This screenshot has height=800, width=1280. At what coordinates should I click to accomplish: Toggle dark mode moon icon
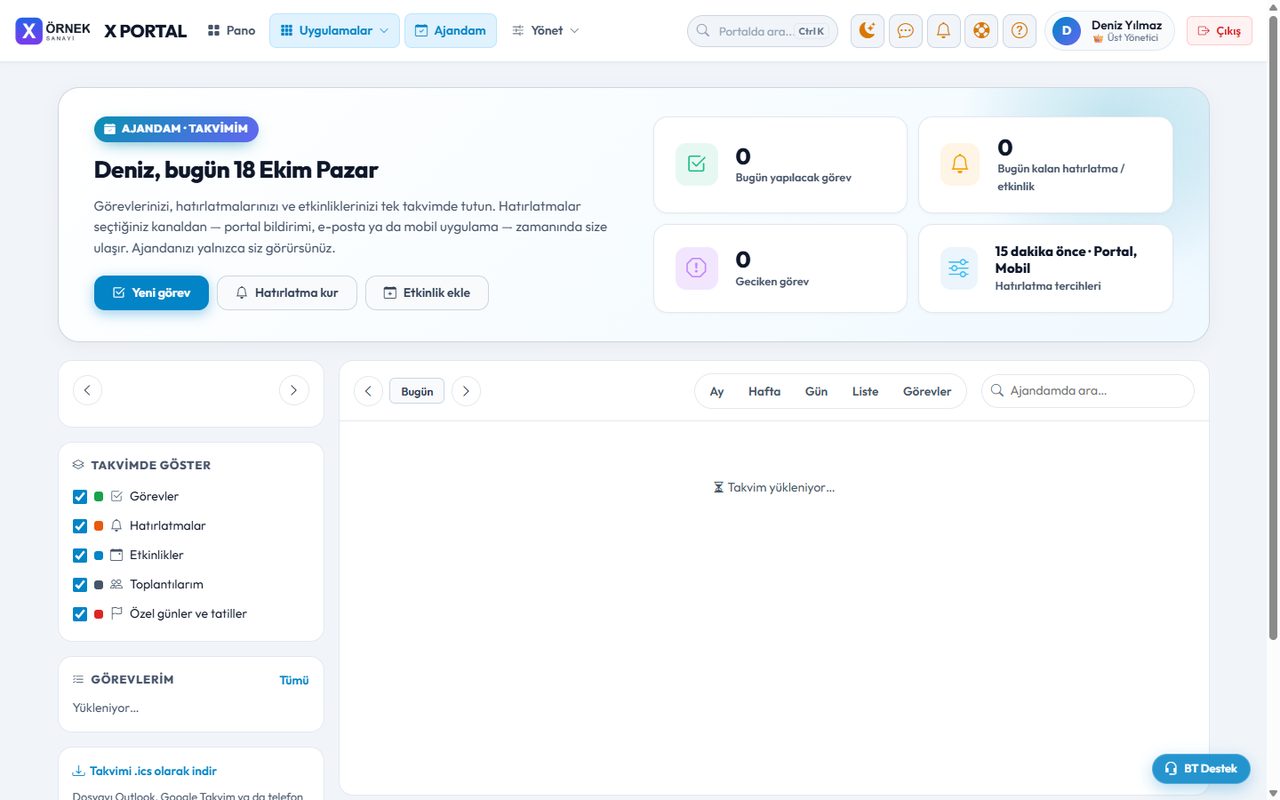pyautogui.click(x=867, y=31)
